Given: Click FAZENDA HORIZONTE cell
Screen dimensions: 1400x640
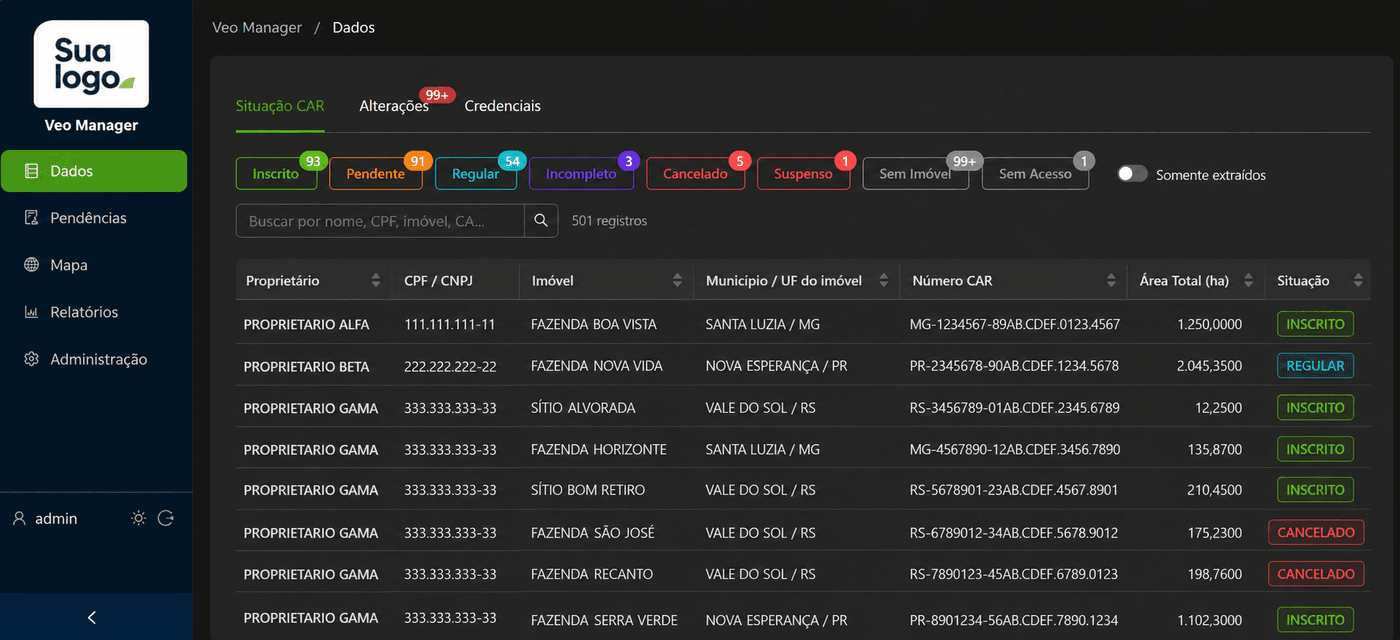Looking at the screenshot, I should click(599, 450).
